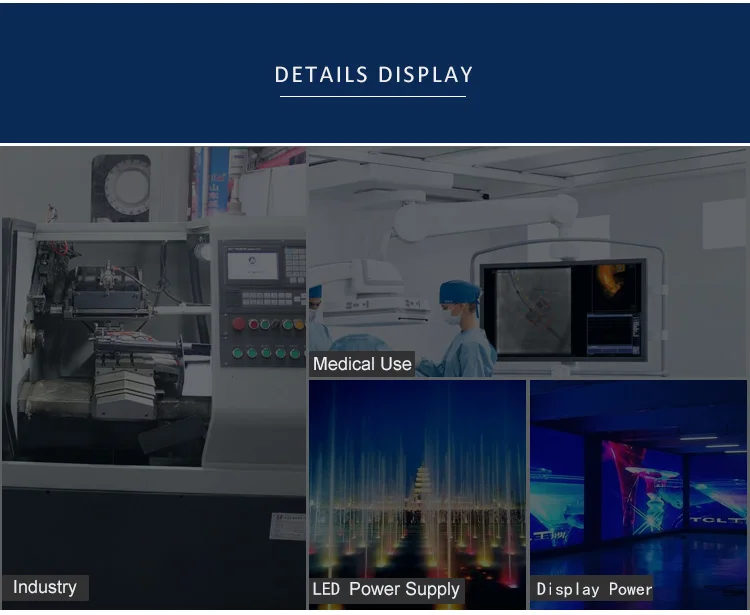Viewport: 750px width, 615px height.
Task: Click the "Display Power" caption label
Action: pyautogui.click(x=595, y=589)
